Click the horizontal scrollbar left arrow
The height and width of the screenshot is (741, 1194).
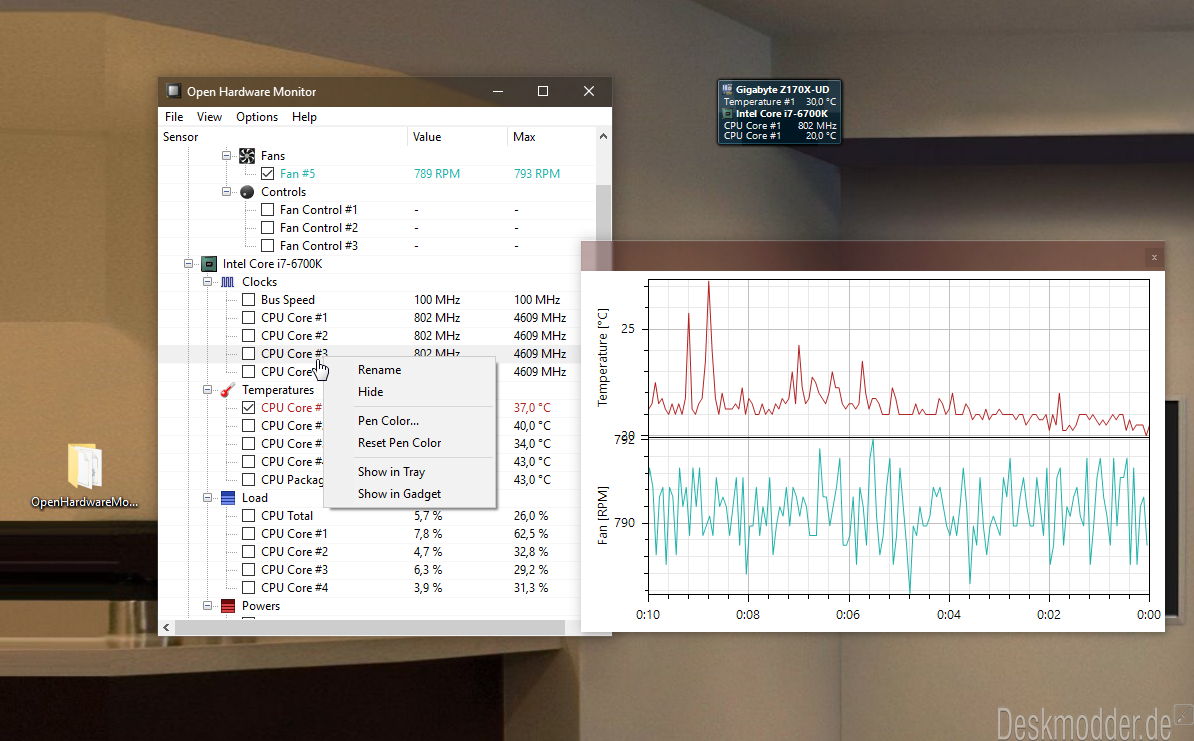pos(166,628)
